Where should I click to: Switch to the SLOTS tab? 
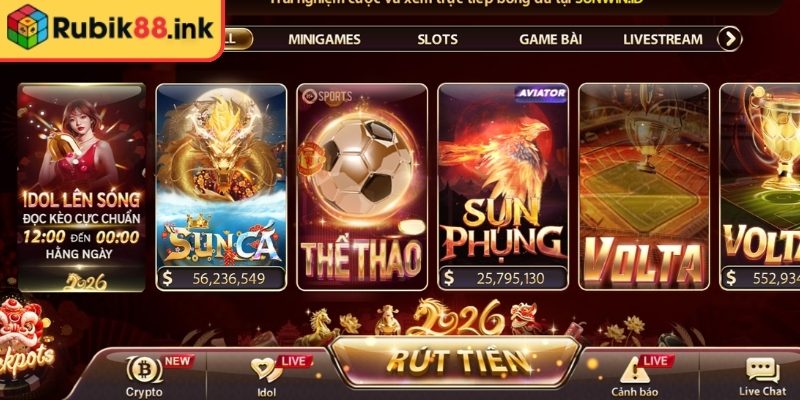437,39
